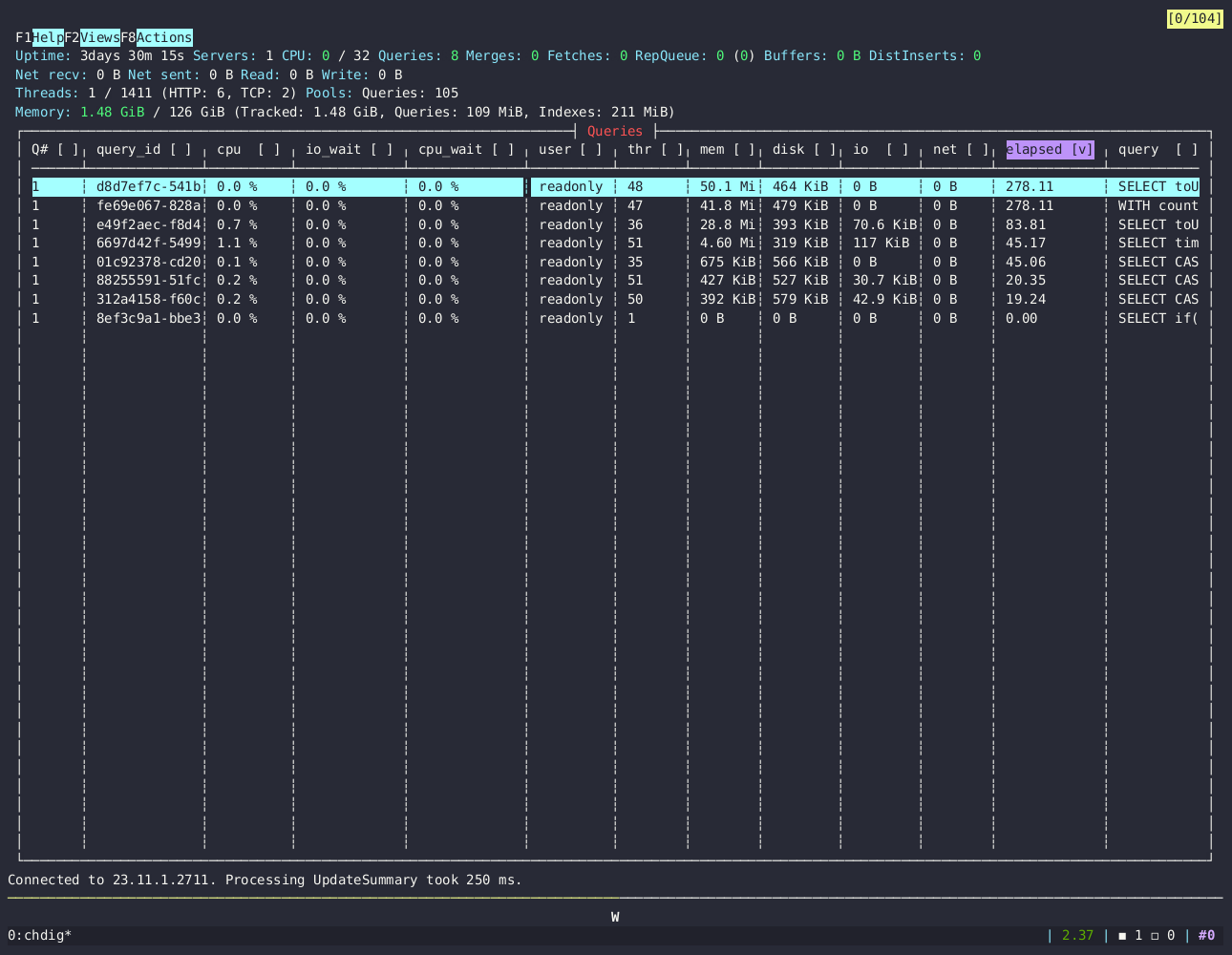This screenshot has width=1232, height=955.
Task: Click the Queries panel title
Action: [x=615, y=131]
